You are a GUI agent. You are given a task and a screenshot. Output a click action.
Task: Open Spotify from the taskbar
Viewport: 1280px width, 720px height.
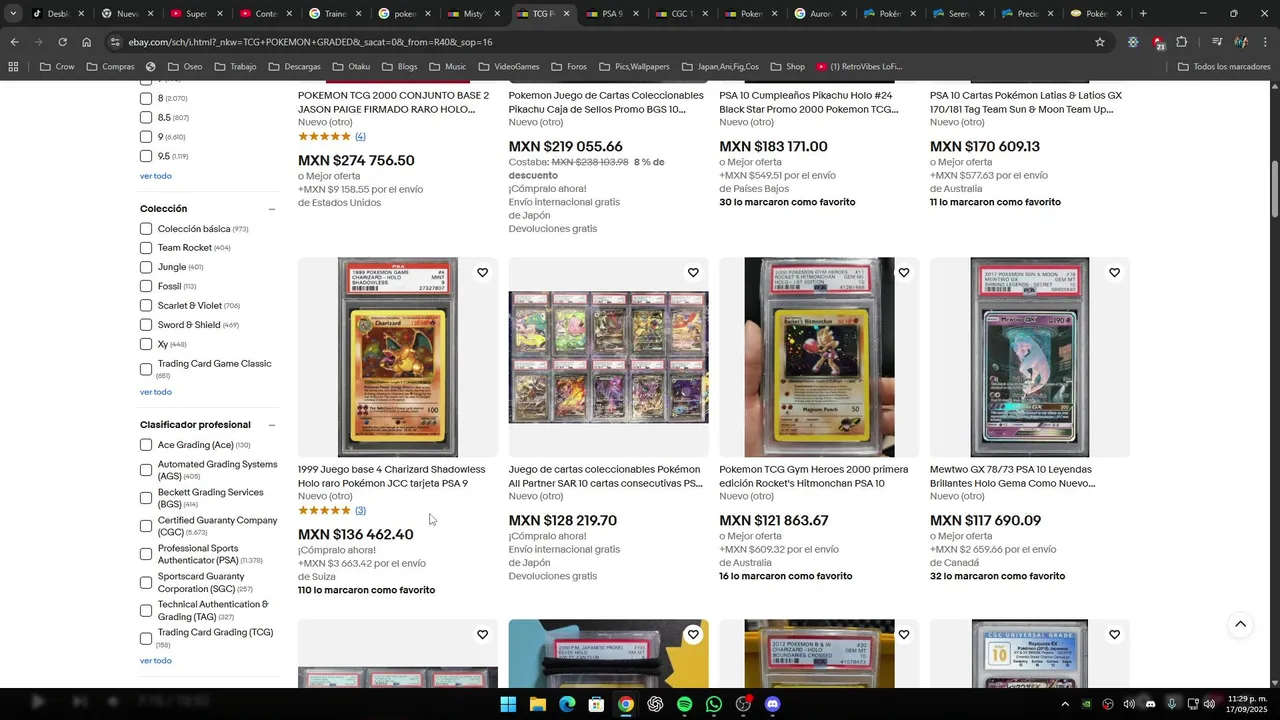click(x=684, y=704)
